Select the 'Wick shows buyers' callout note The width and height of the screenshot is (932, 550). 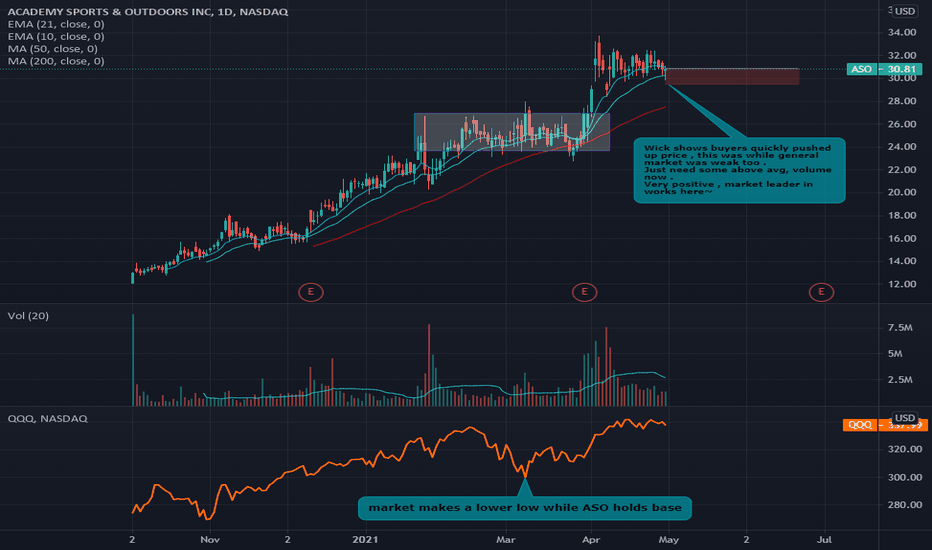point(739,170)
